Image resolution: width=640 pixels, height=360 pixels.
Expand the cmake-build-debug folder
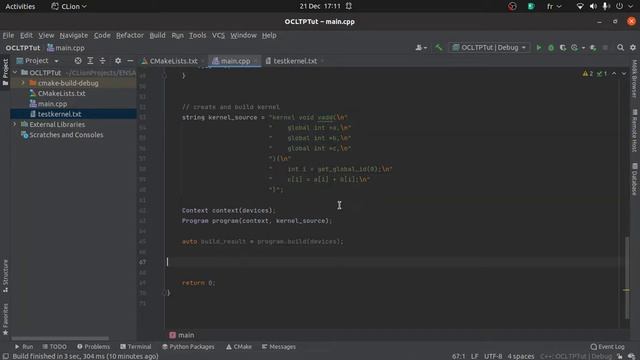tap(23, 83)
